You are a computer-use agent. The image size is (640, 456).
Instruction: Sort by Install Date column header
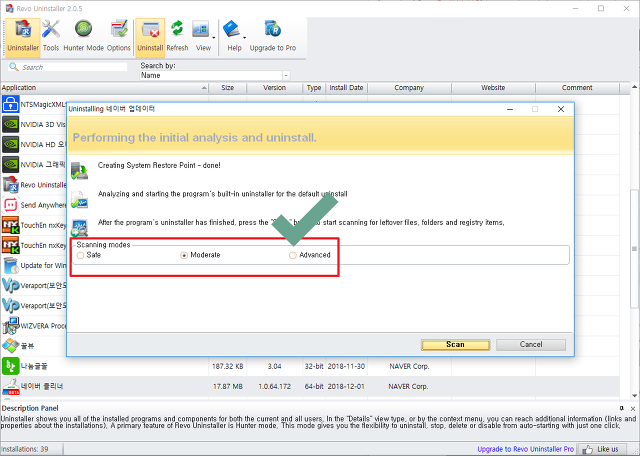coord(347,88)
